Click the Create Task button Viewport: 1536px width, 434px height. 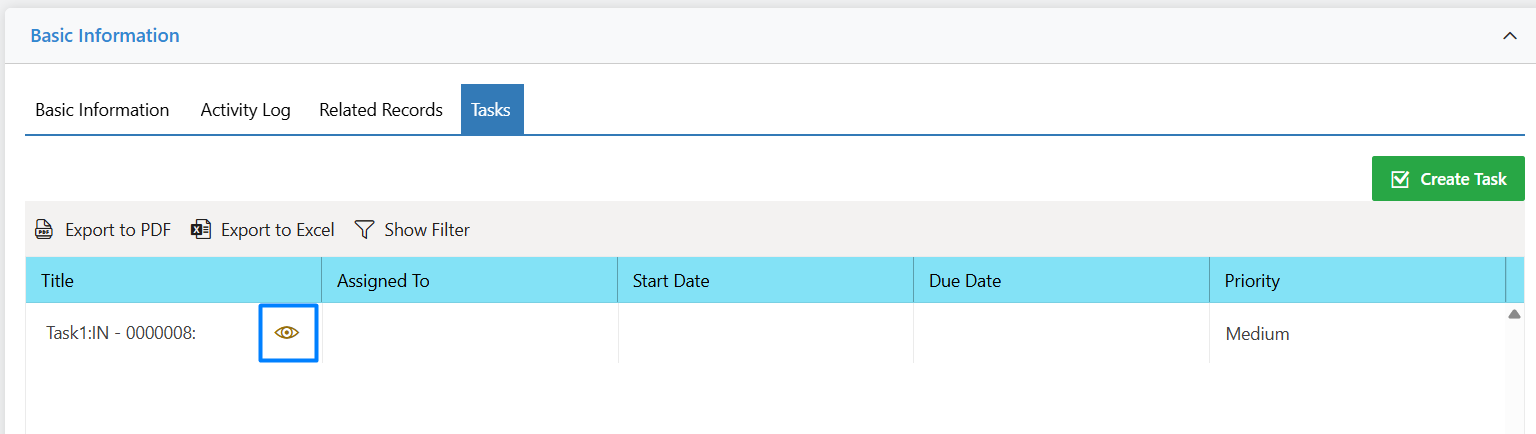point(1448,179)
